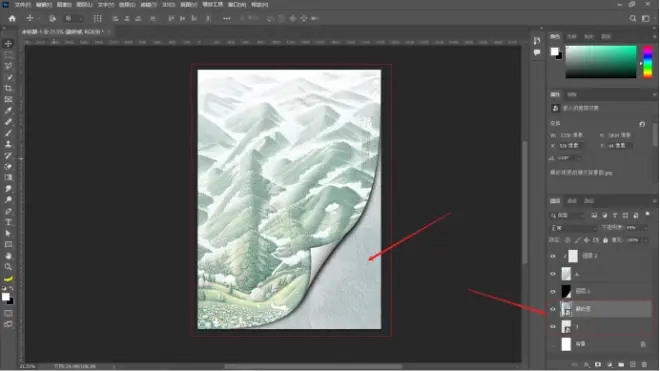Select the Zoom magnifier tool

8,267
